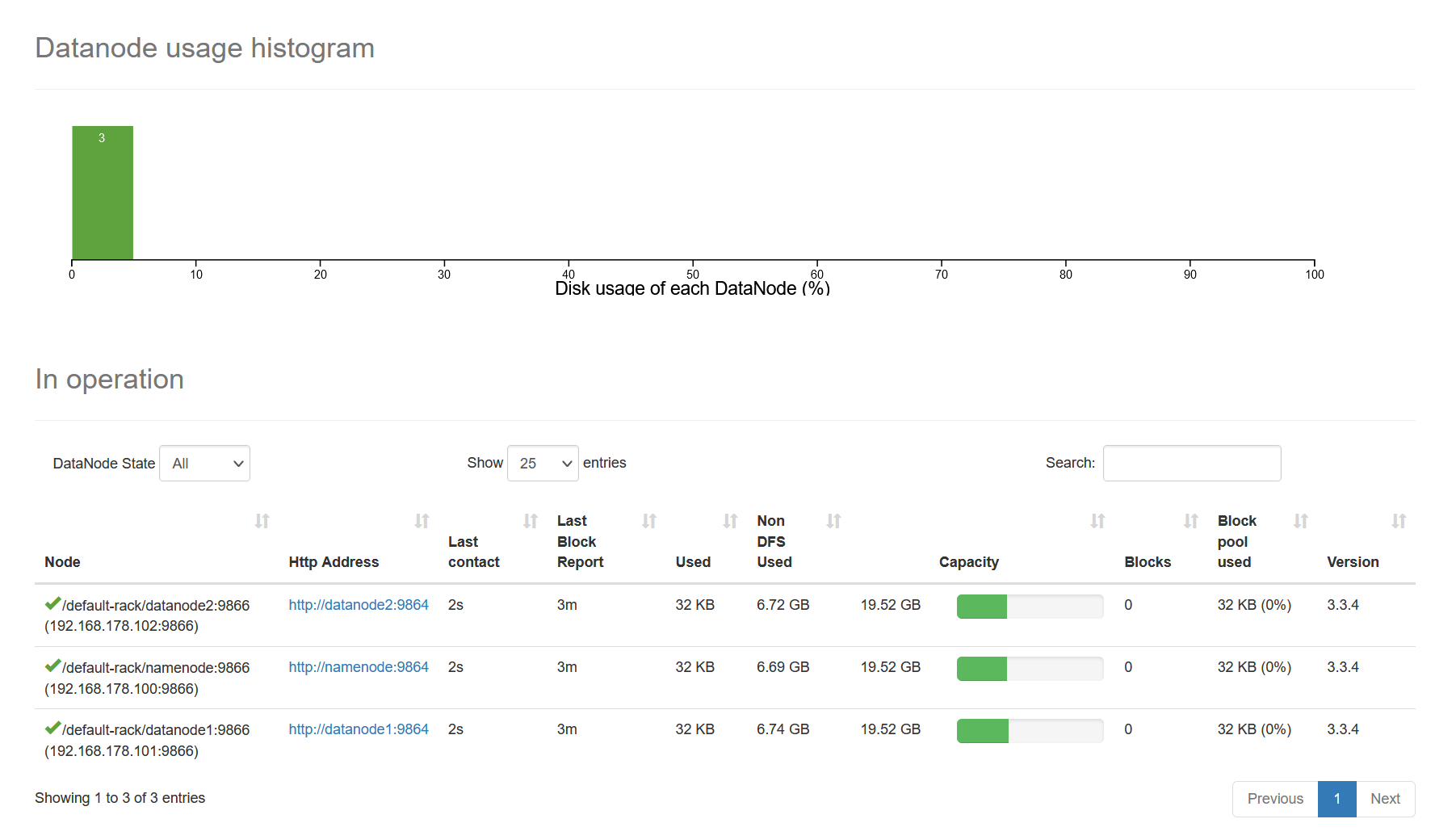The image size is (1456, 840).
Task: Expand the Show entries count dropdown
Action: 543,464
